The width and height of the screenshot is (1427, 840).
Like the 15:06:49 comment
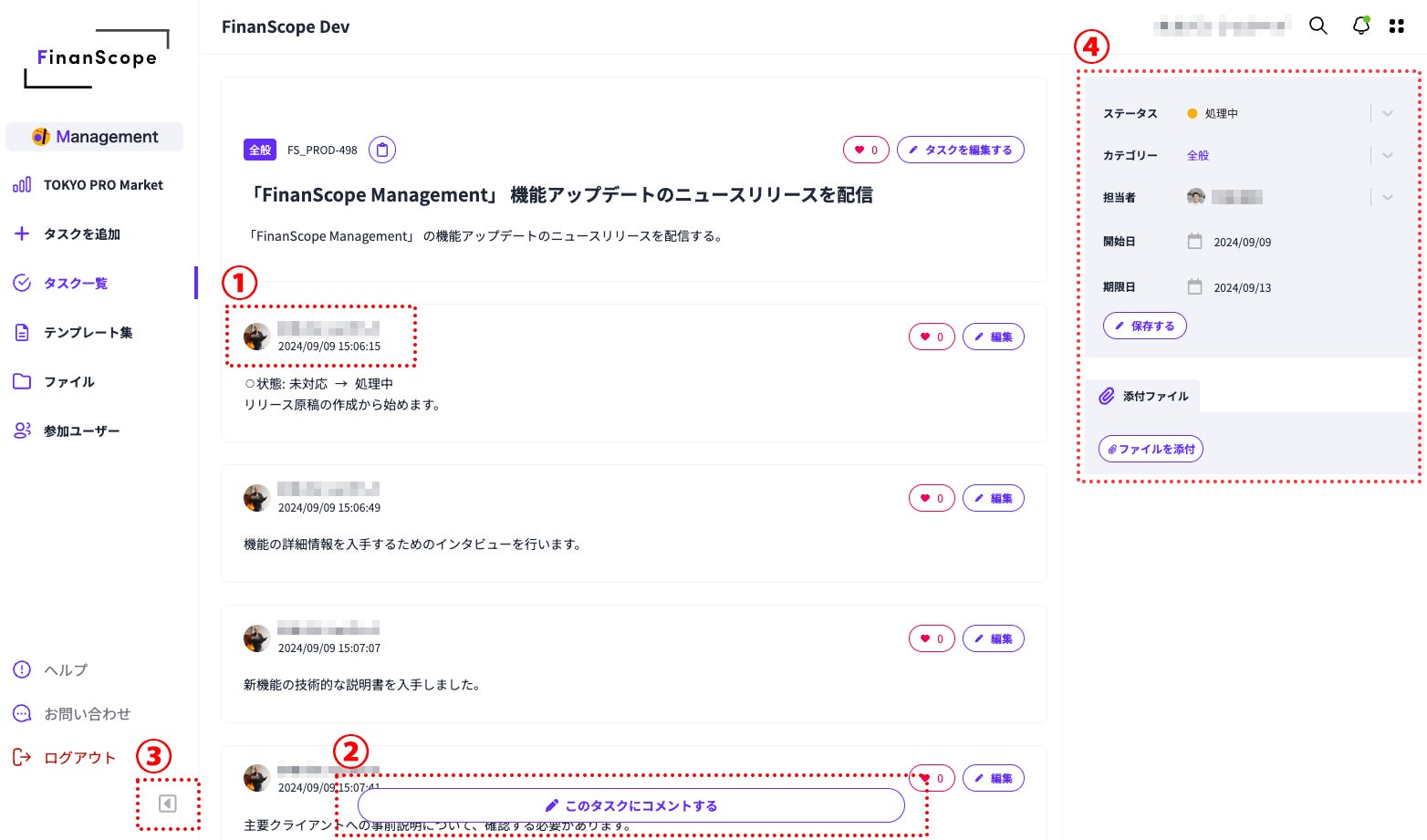(x=932, y=498)
